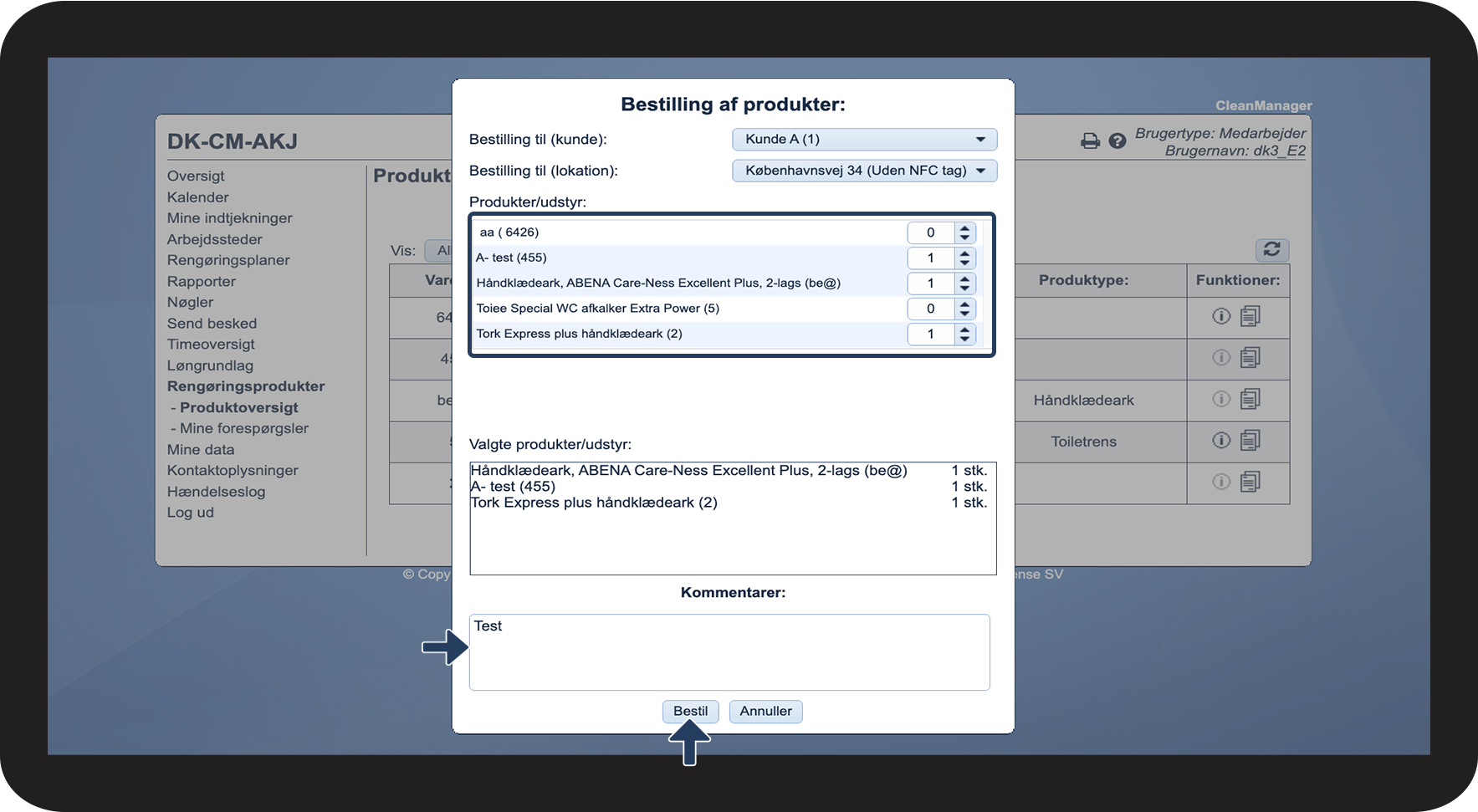The image size is (1478, 812).
Task: Decrease the Tork Express plus håndklædeark quantity
Action: (965, 340)
